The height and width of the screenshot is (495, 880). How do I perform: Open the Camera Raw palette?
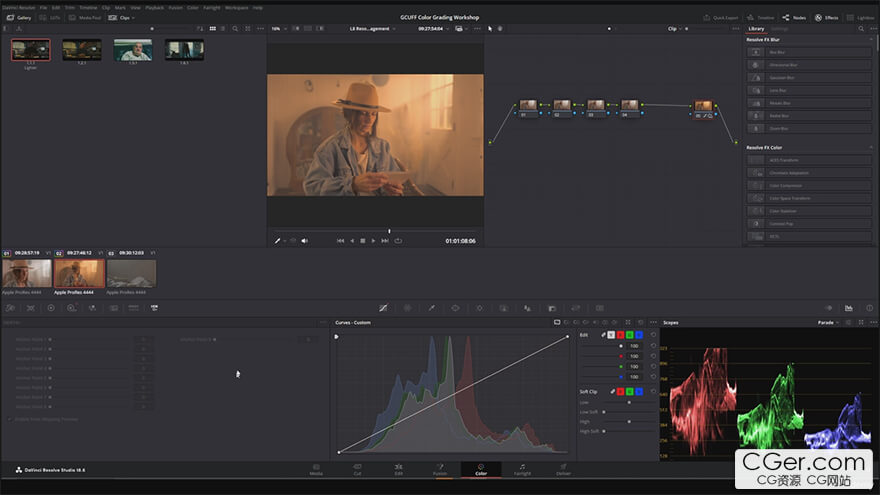click(10, 308)
